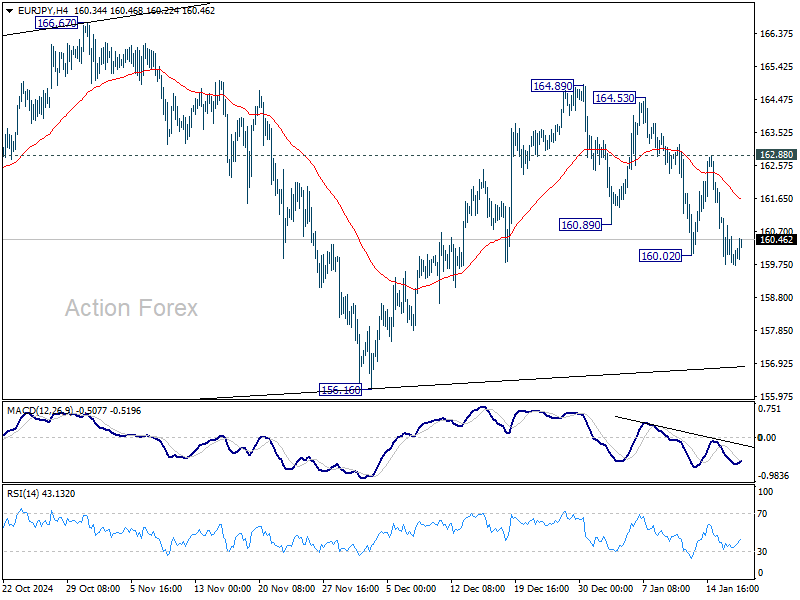This screenshot has height=600, width=800.
Task: Select the RSI 30 level label
Action: 762,552
